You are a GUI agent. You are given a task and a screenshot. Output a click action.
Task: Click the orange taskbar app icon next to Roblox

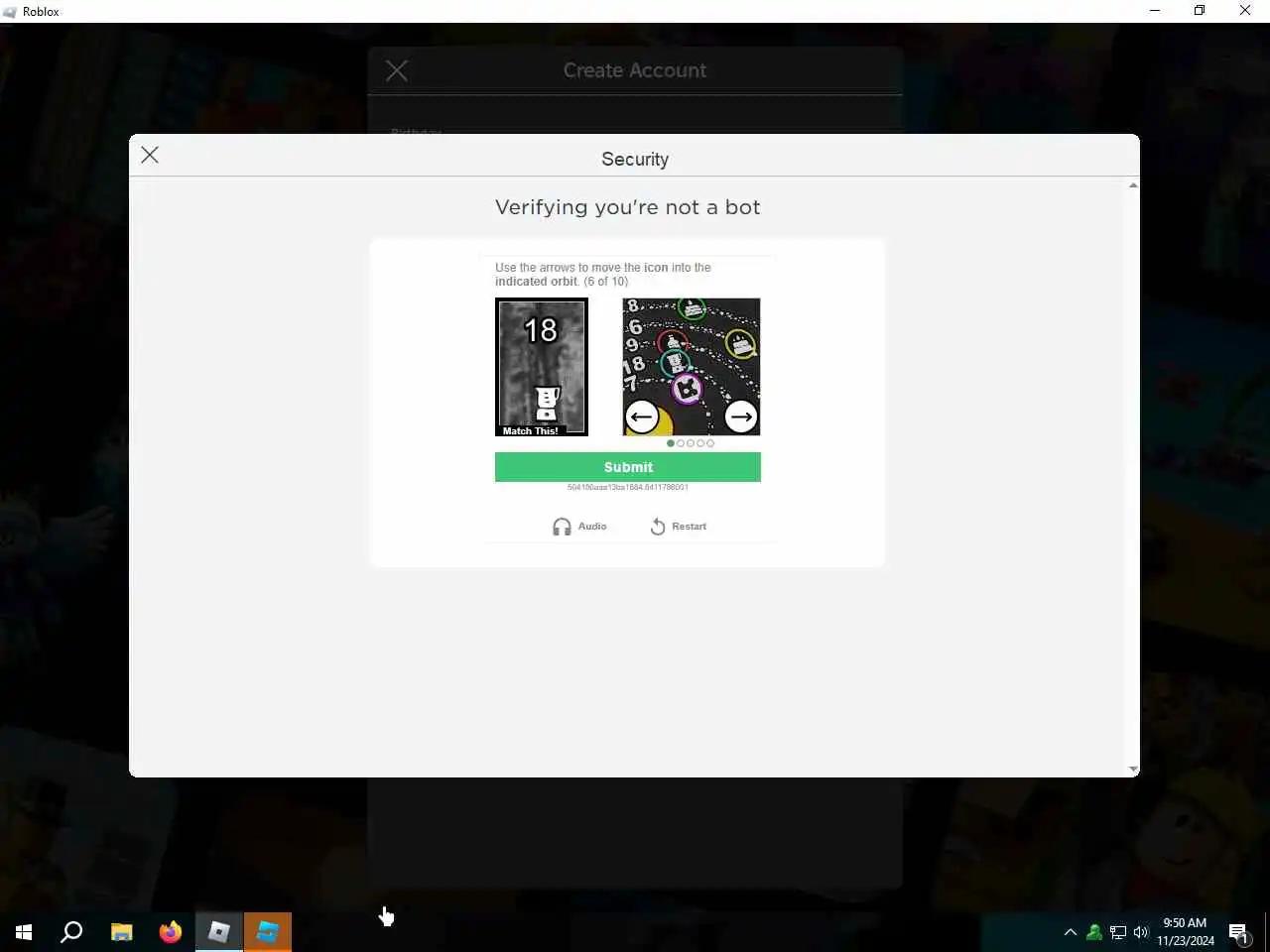268,932
